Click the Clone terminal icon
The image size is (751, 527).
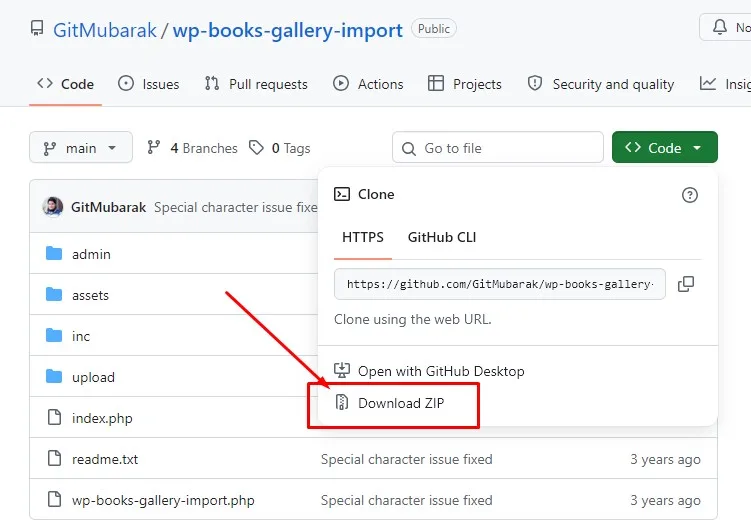pyautogui.click(x=342, y=194)
